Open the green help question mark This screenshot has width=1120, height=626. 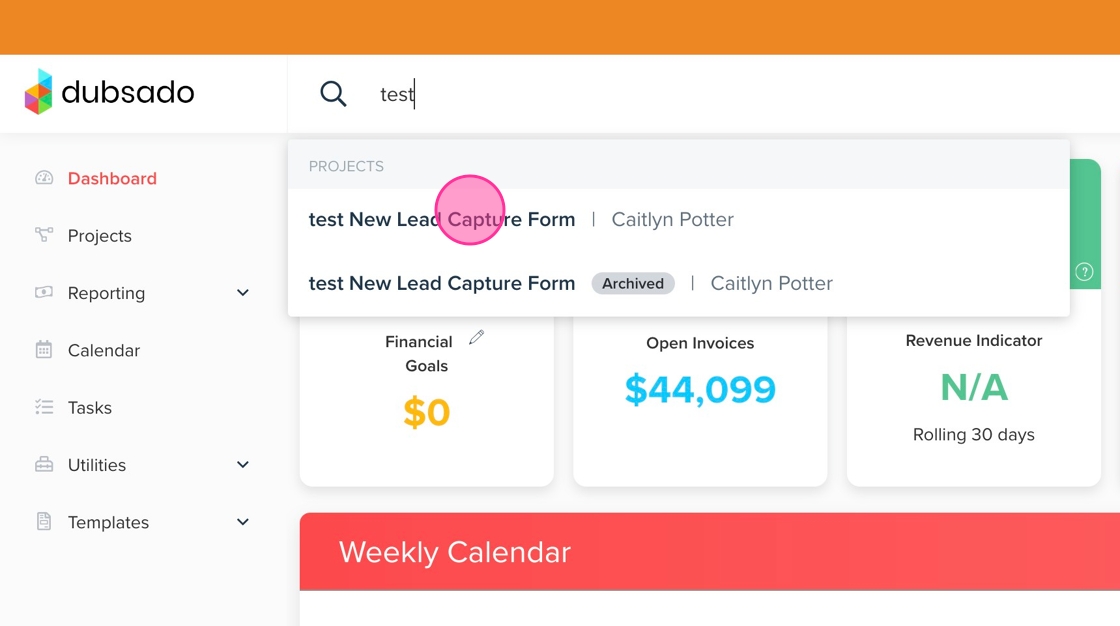[x=1084, y=272]
